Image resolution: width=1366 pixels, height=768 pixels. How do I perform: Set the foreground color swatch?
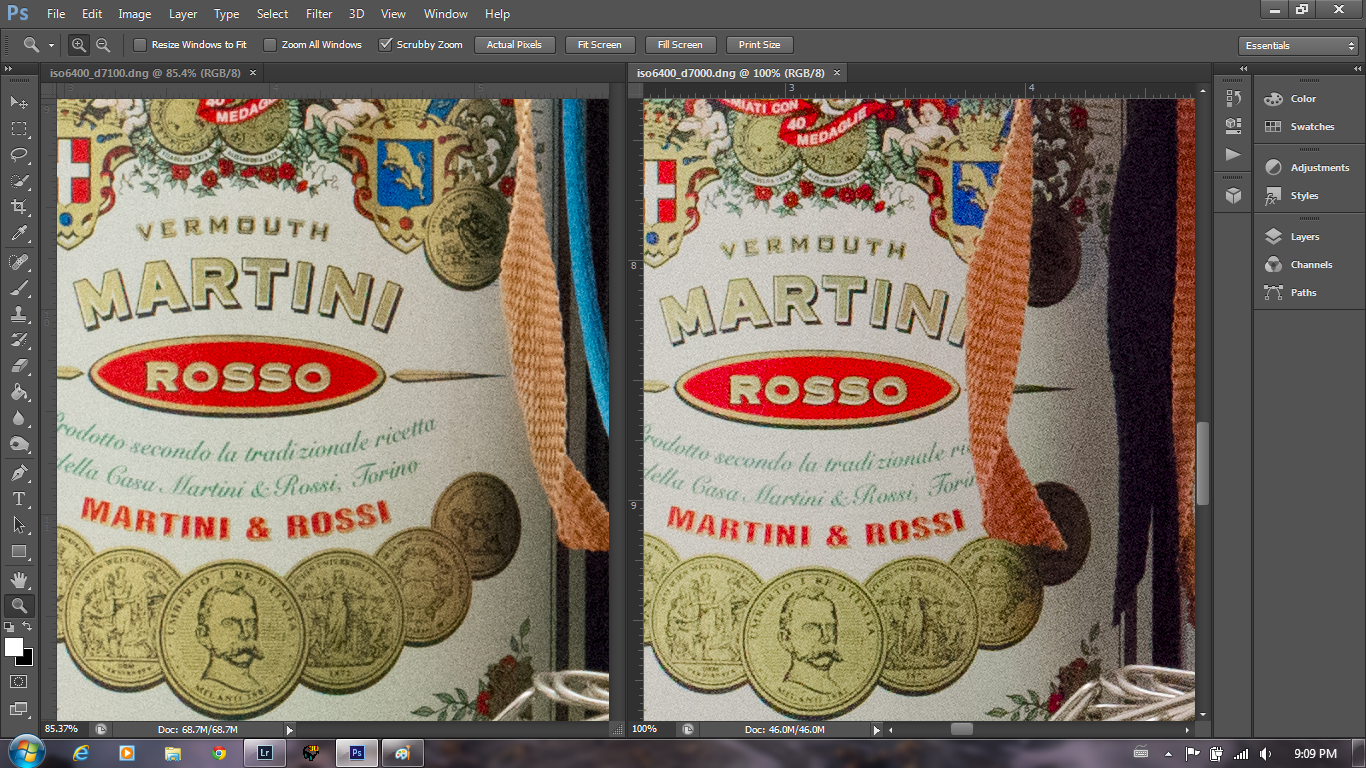(14, 647)
